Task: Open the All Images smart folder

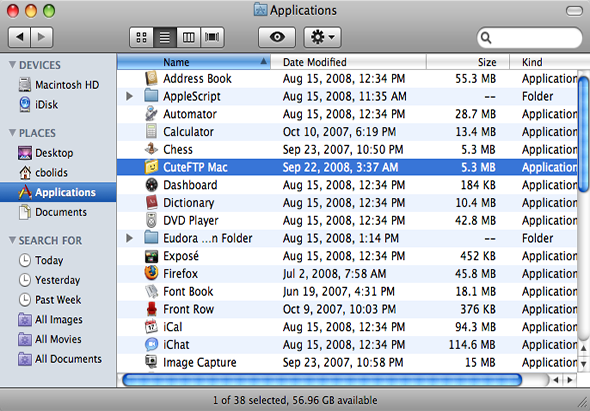Action: (58, 320)
